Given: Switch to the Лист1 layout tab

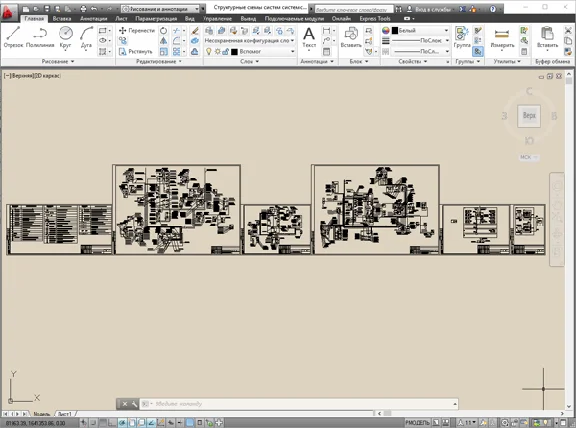Looking at the screenshot, I should click(65, 414).
